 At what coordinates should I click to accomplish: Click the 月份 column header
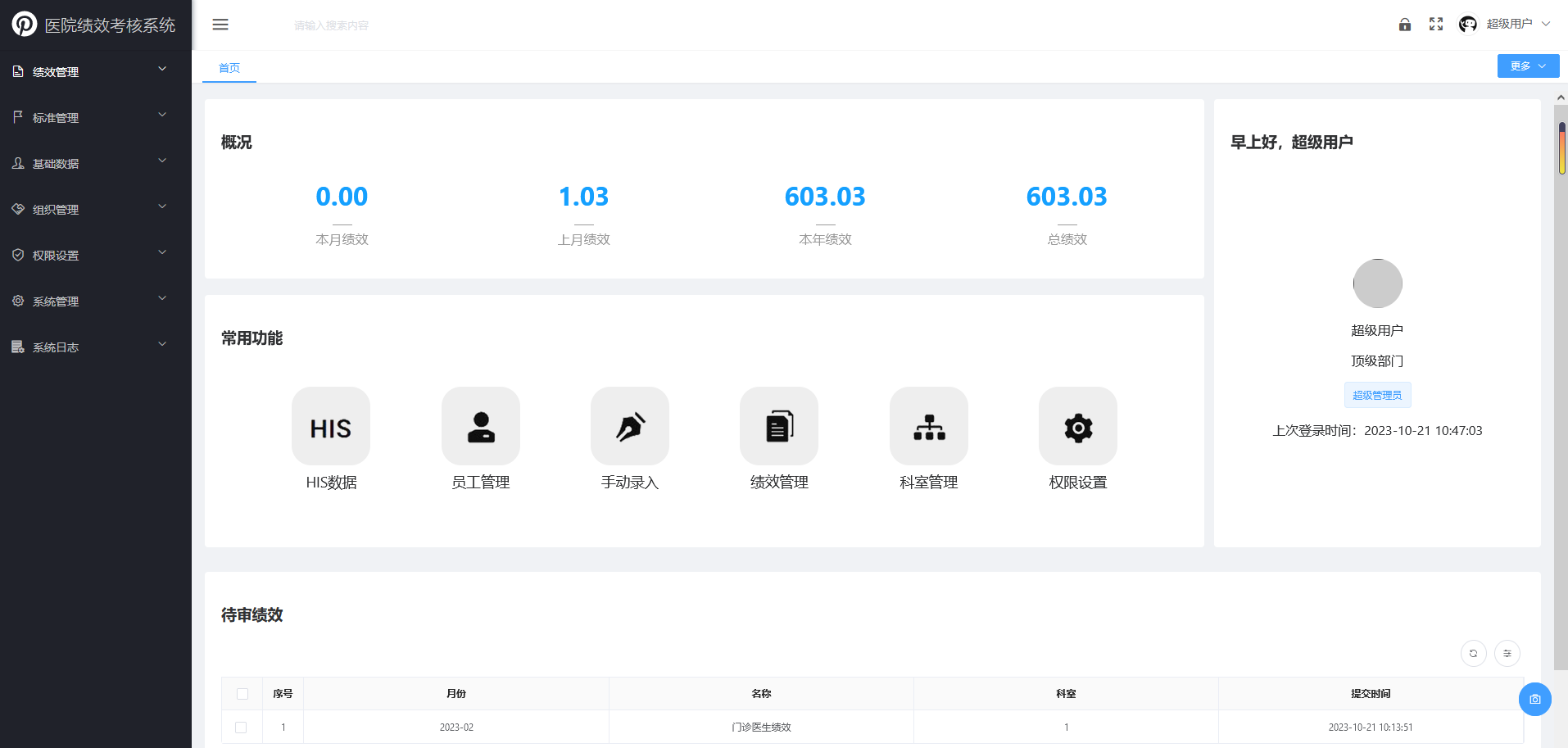[456, 694]
